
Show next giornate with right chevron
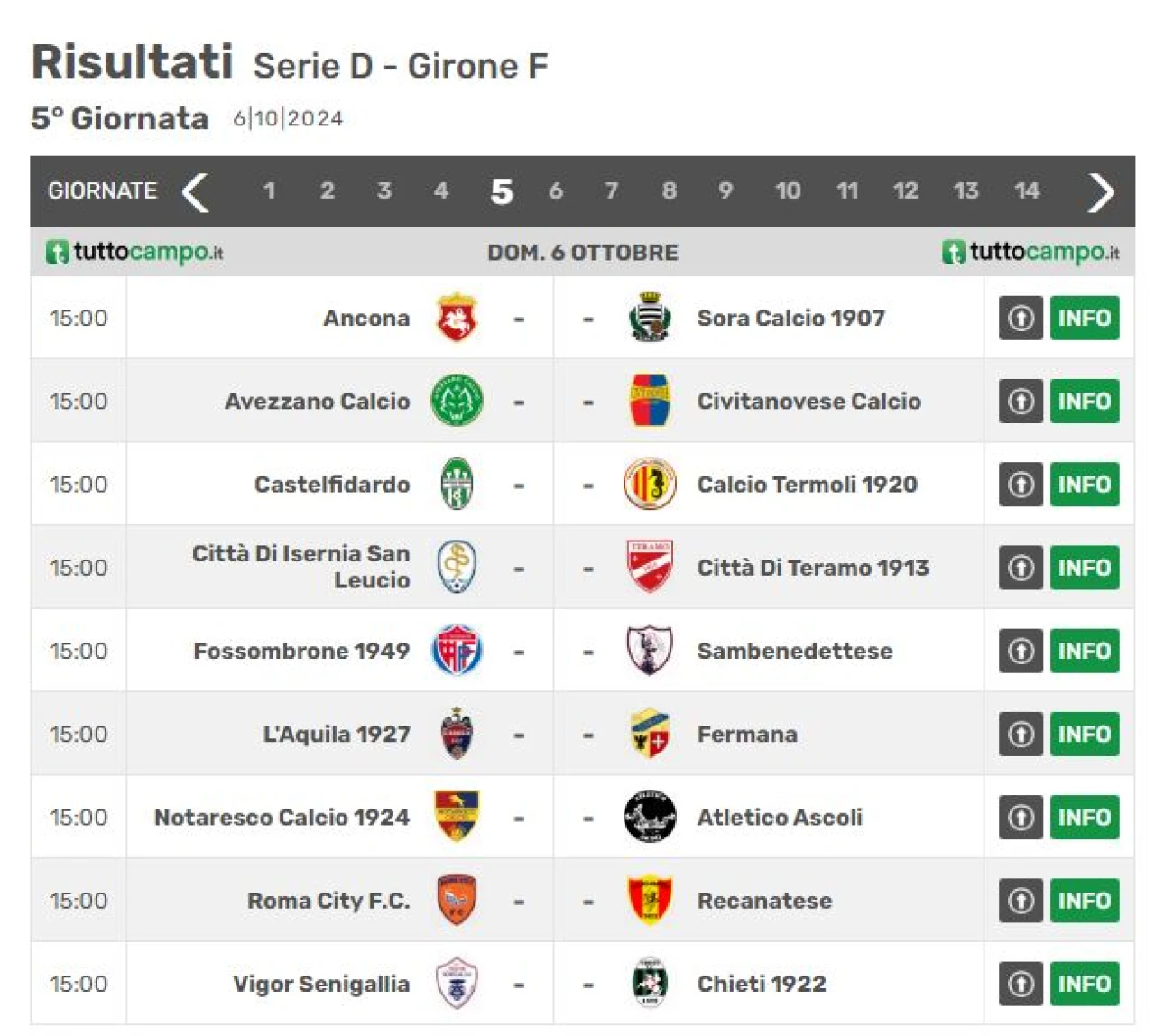tap(1101, 191)
